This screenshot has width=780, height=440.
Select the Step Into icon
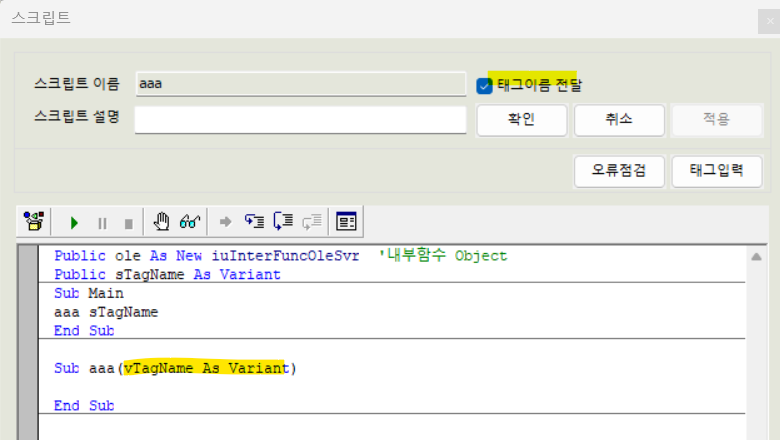coord(254,222)
